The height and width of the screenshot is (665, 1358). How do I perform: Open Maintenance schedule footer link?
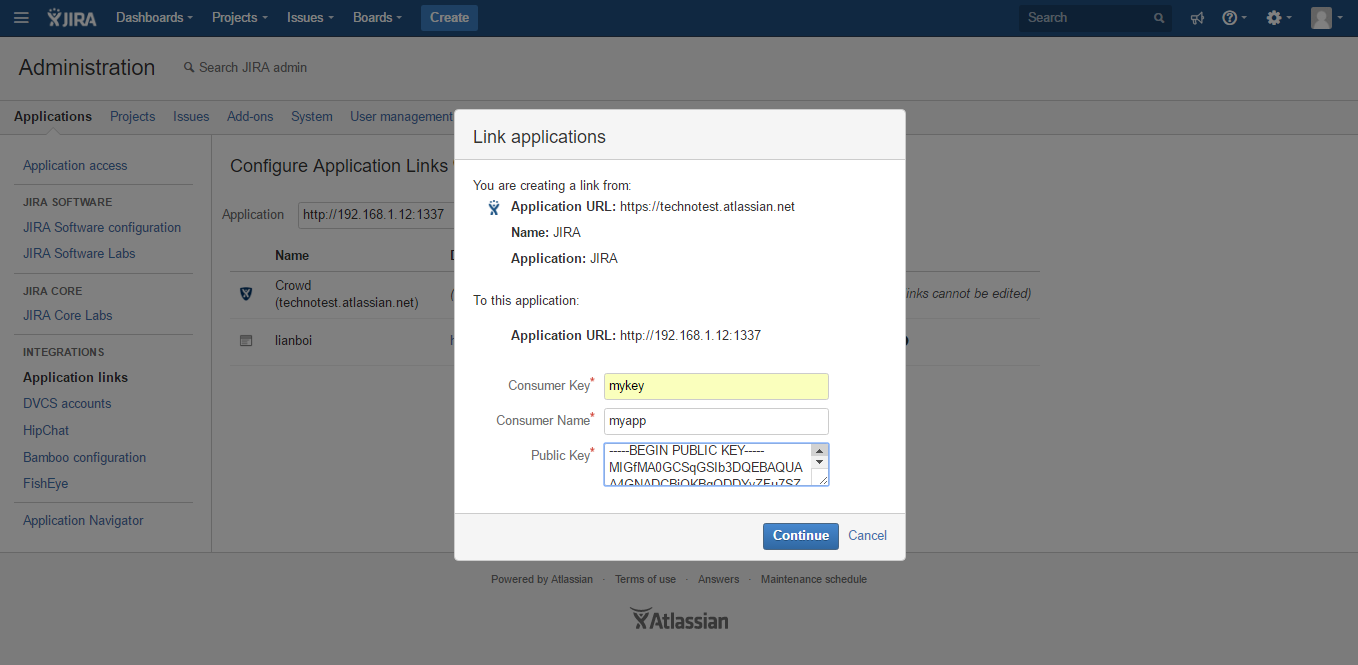click(x=814, y=580)
